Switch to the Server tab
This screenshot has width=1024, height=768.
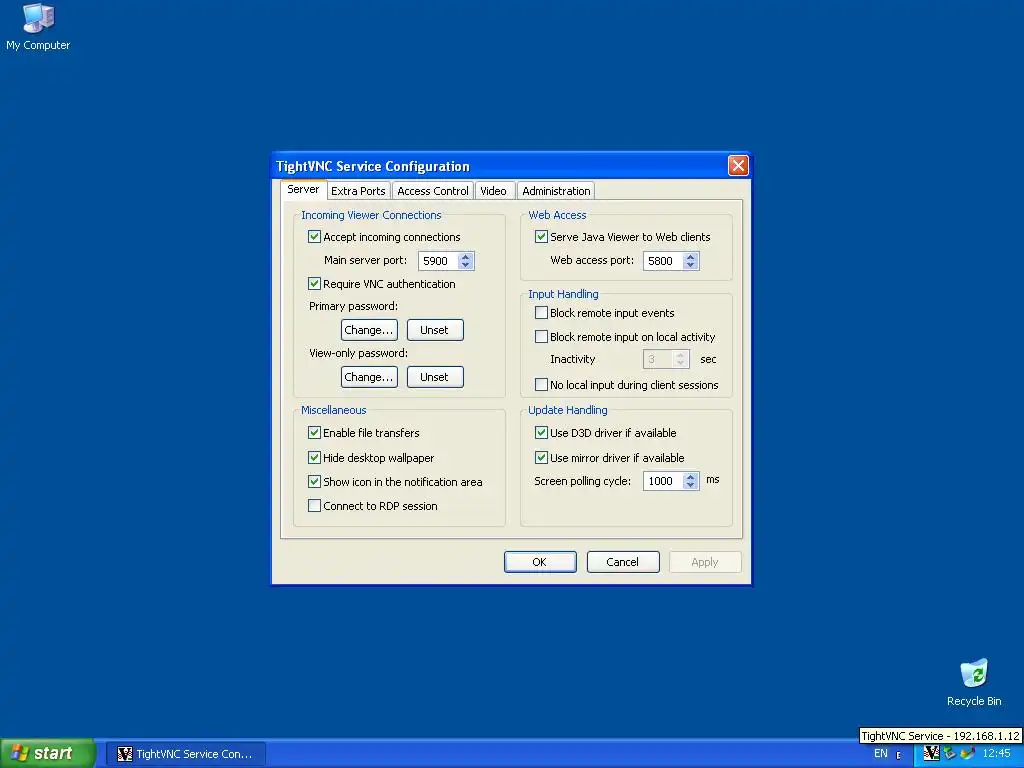303,189
